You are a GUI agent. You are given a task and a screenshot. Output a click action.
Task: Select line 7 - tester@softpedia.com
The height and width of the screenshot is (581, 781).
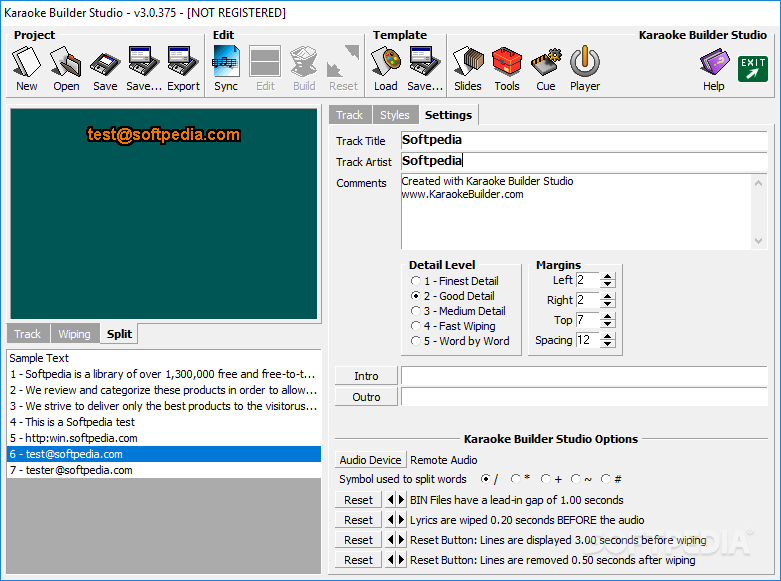[164, 470]
